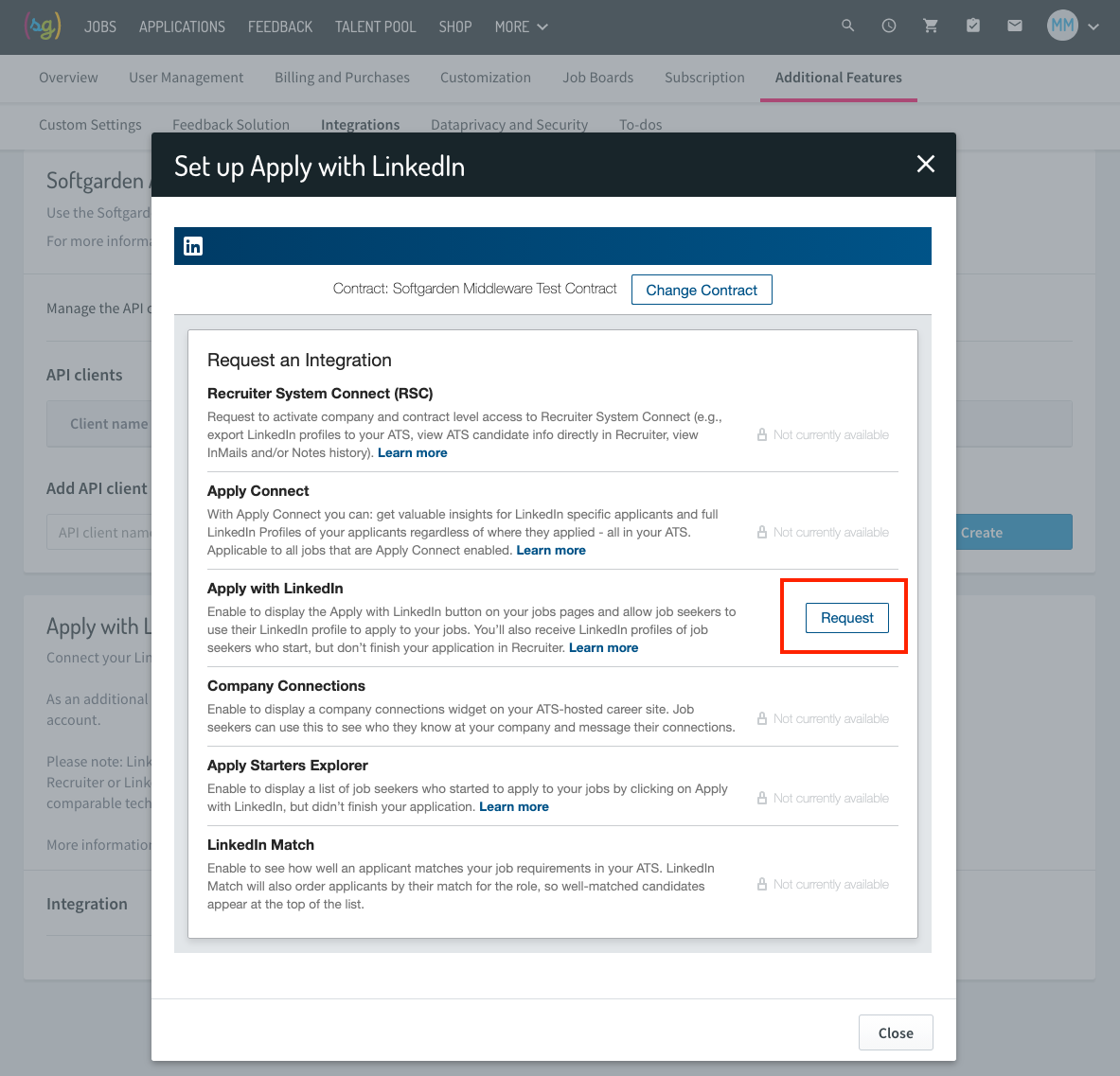Click the Request an Integration heading
The image size is (1120, 1076).
(299, 360)
